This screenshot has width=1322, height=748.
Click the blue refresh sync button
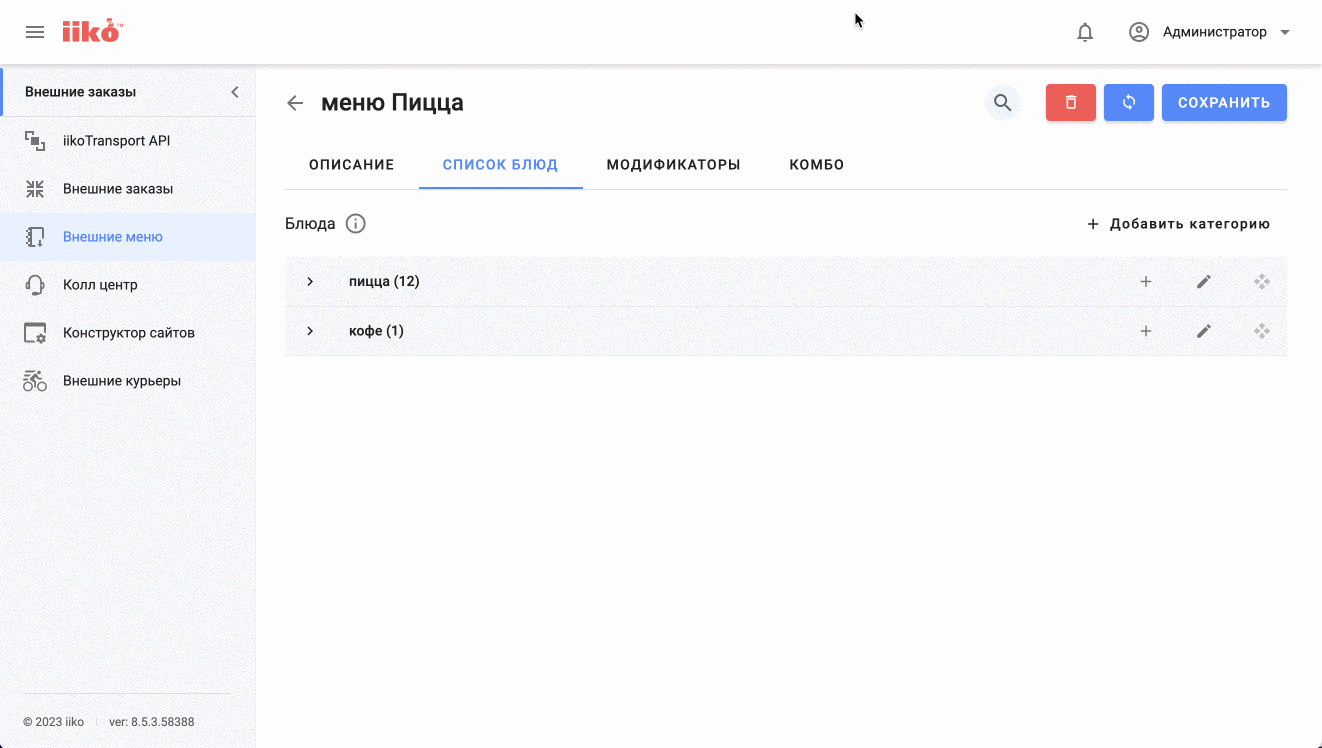coord(1129,103)
